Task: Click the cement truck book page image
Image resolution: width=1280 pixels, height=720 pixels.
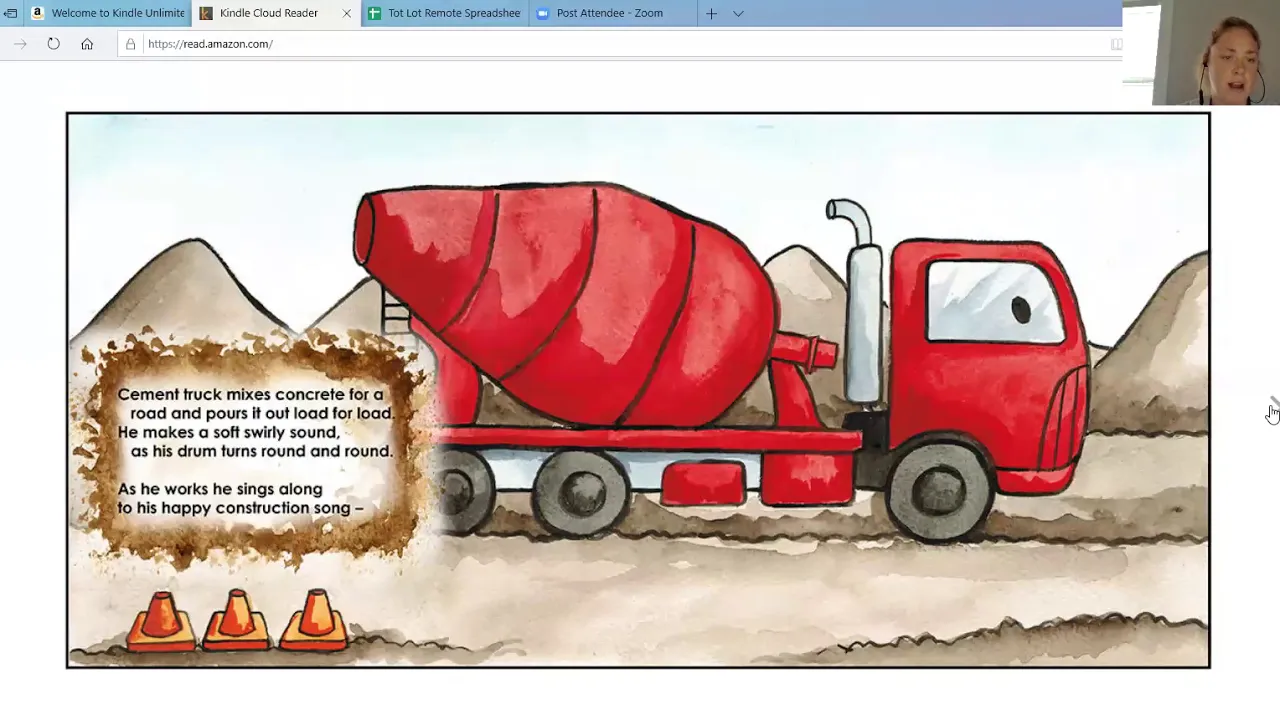Action: tap(638, 390)
